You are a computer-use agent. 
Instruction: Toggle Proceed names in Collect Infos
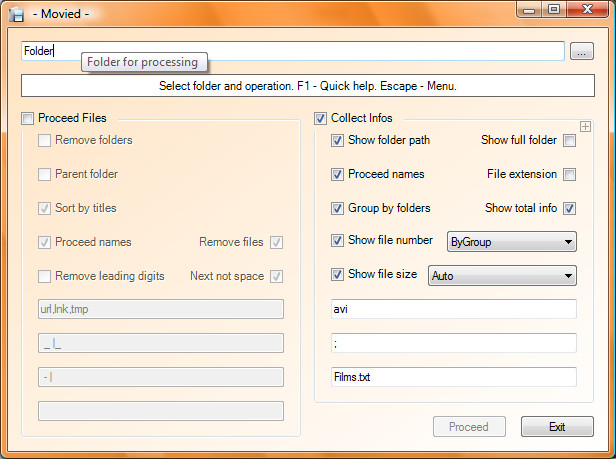(x=337, y=174)
